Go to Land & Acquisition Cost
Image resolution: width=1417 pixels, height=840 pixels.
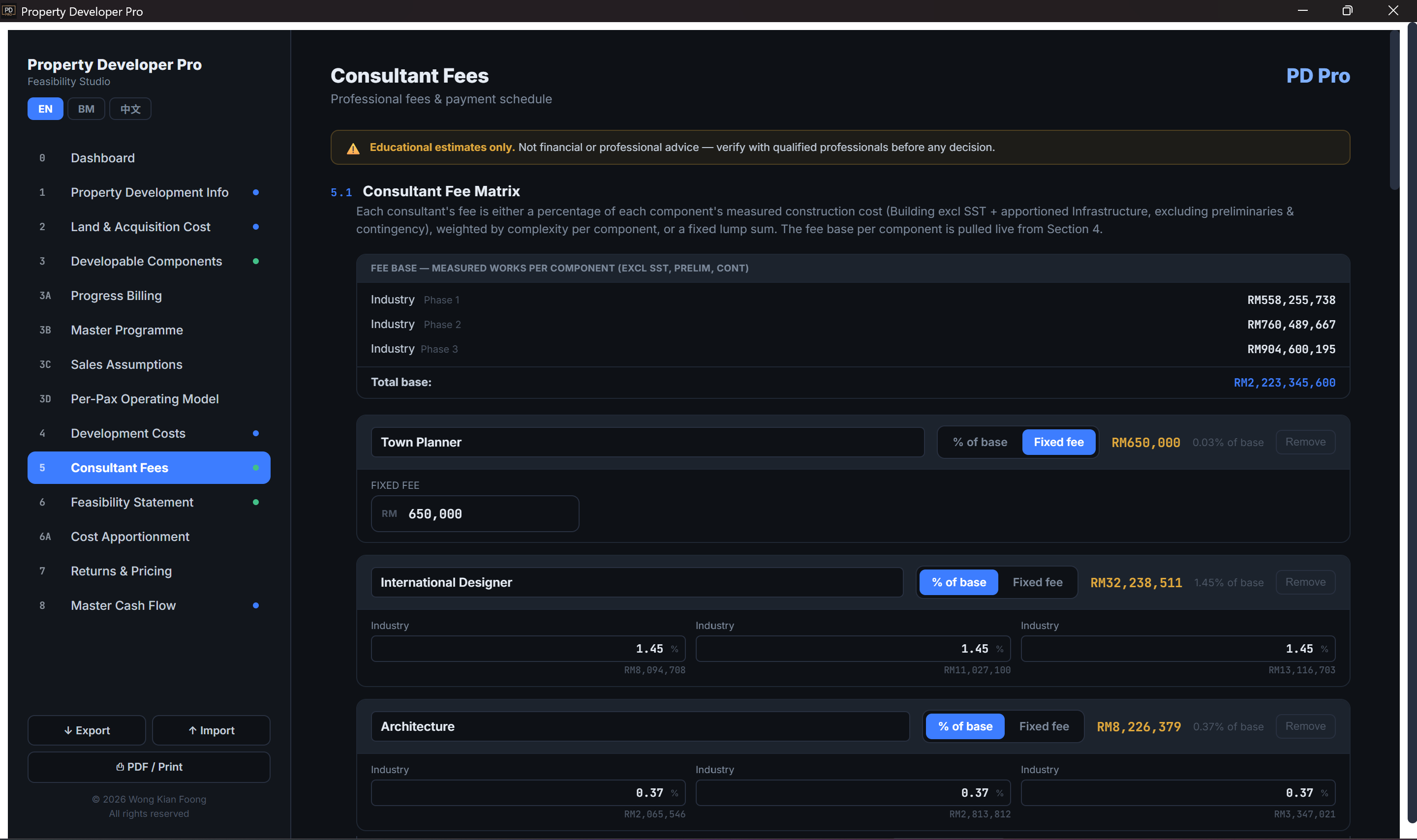coord(149,227)
